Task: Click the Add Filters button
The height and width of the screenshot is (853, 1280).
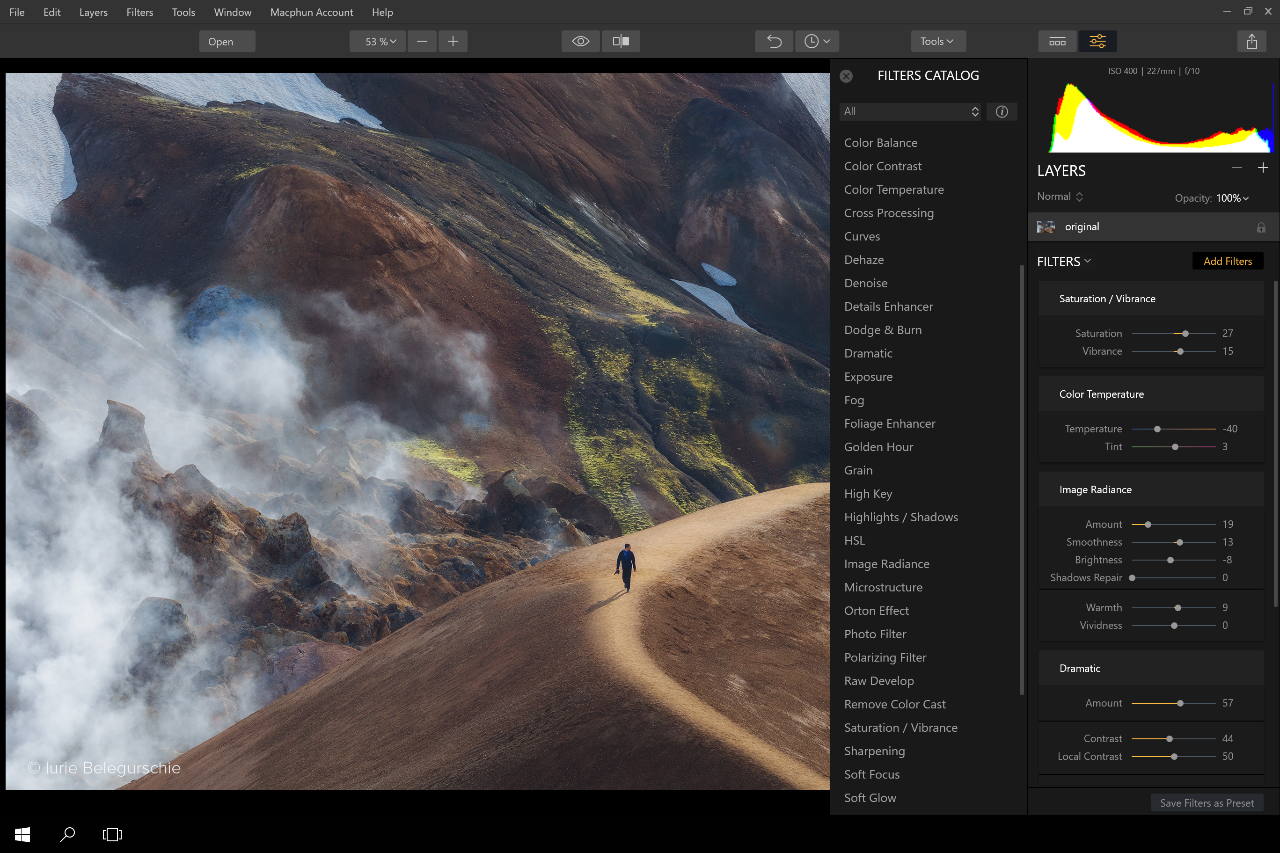Action: coord(1228,261)
